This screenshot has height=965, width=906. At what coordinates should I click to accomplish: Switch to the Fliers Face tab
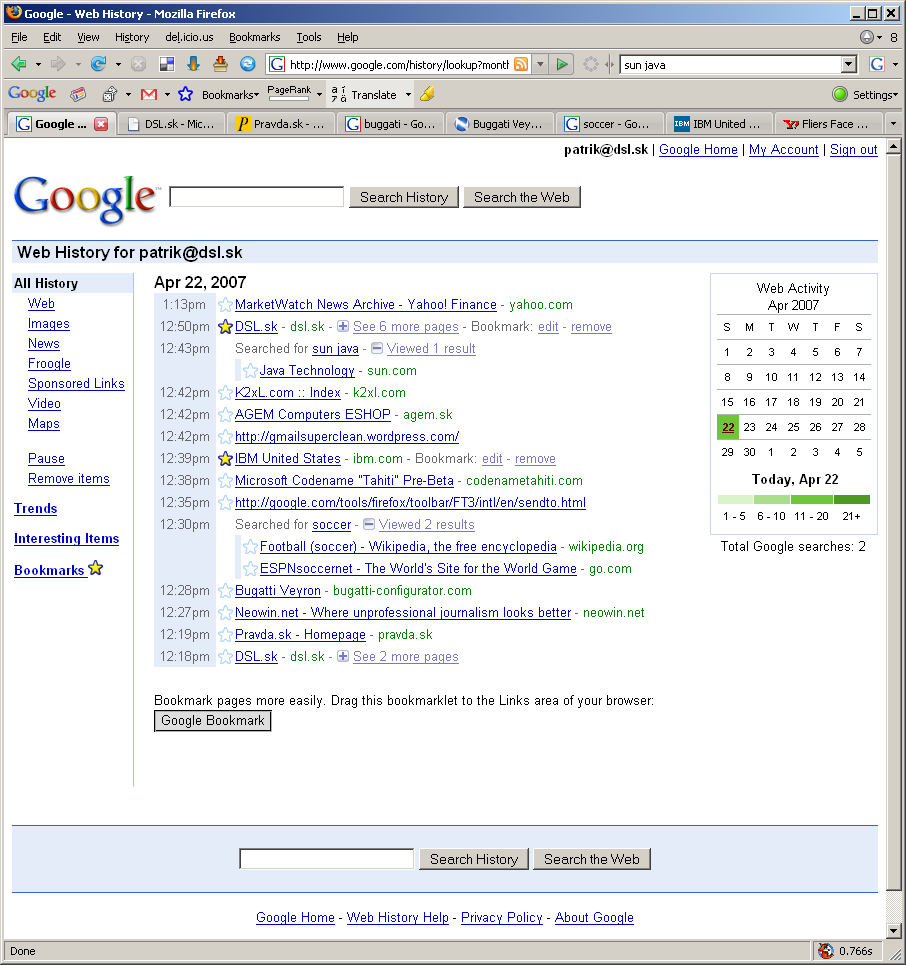coord(828,124)
